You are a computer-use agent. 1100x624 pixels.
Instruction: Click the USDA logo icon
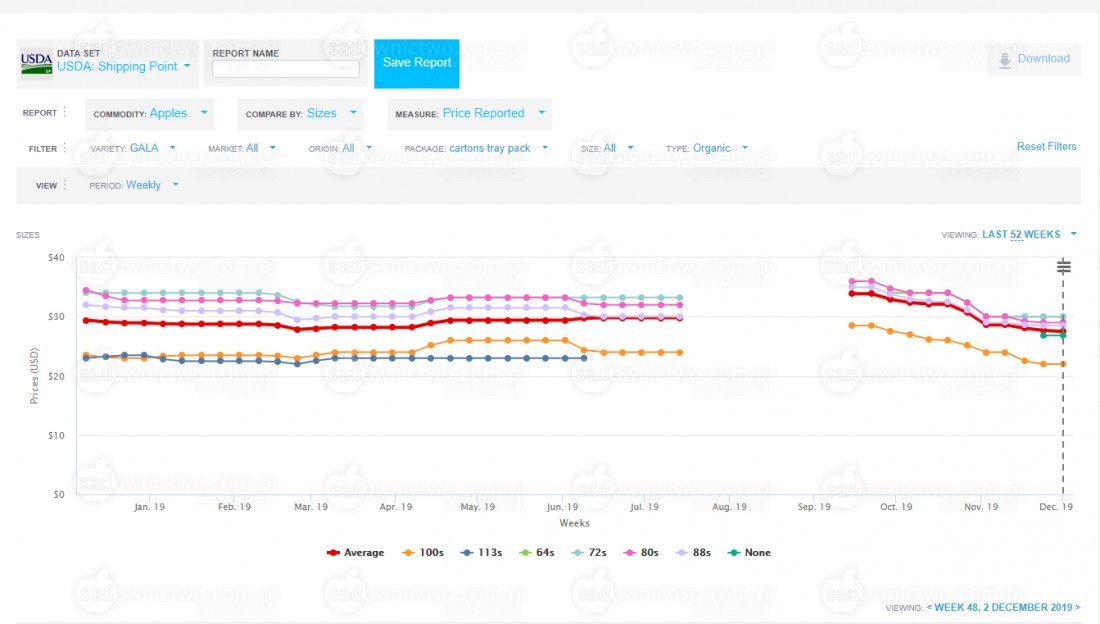pyautogui.click(x=36, y=63)
